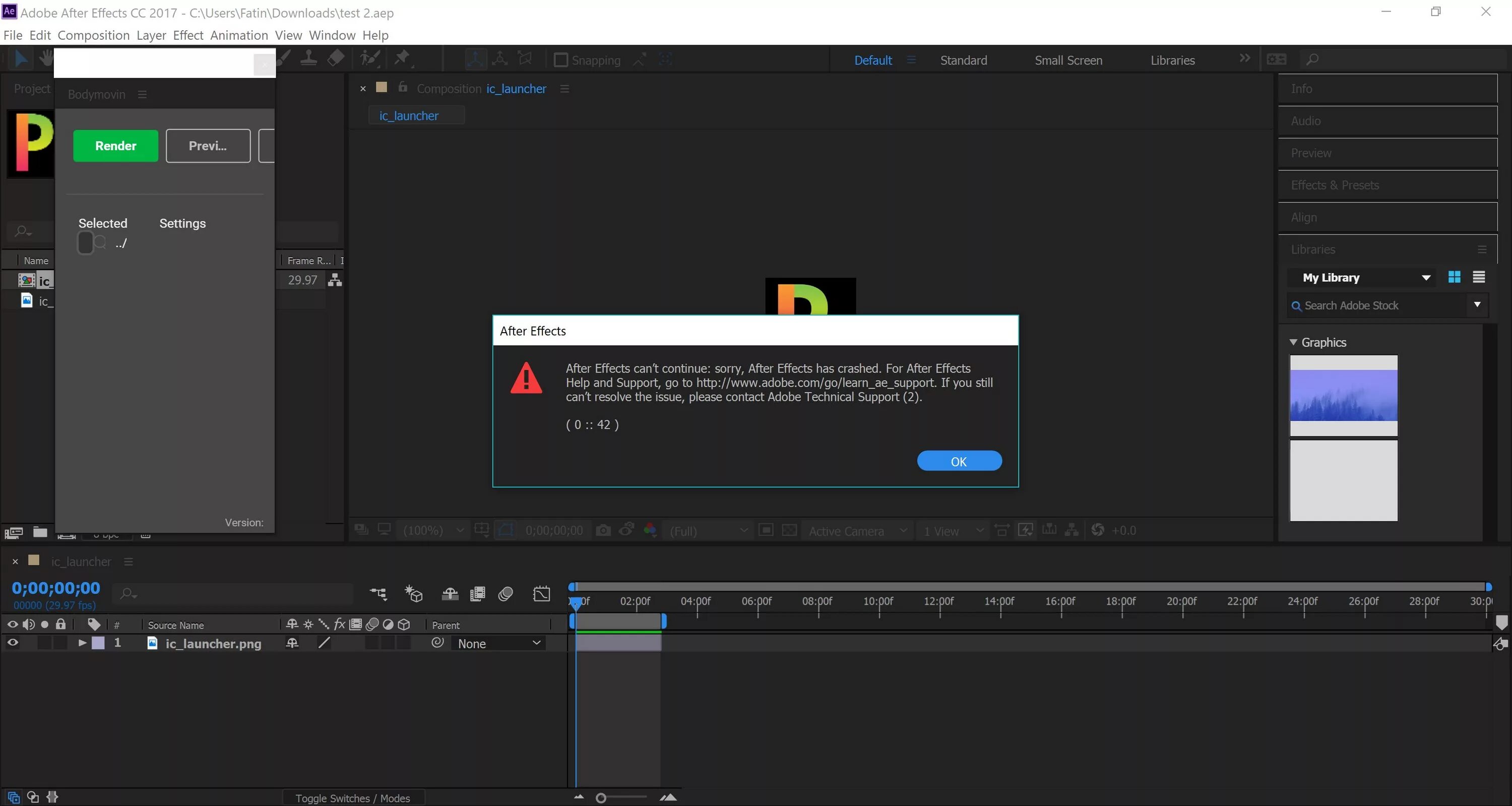
Task: Toggle Transparency Grid in viewer
Action: tap(789, 530)
